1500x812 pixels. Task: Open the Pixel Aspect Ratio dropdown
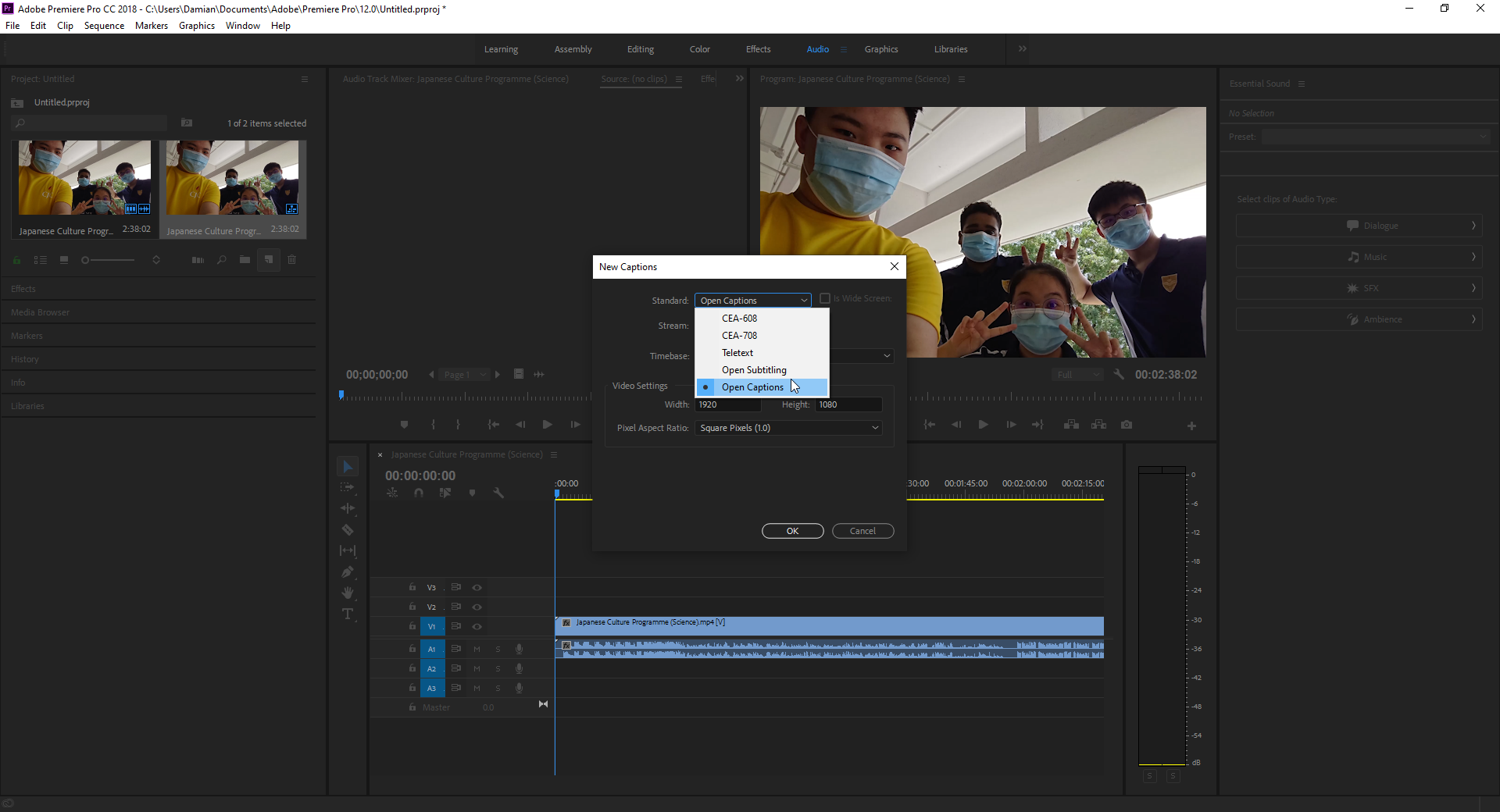click(x=788, y=428)
